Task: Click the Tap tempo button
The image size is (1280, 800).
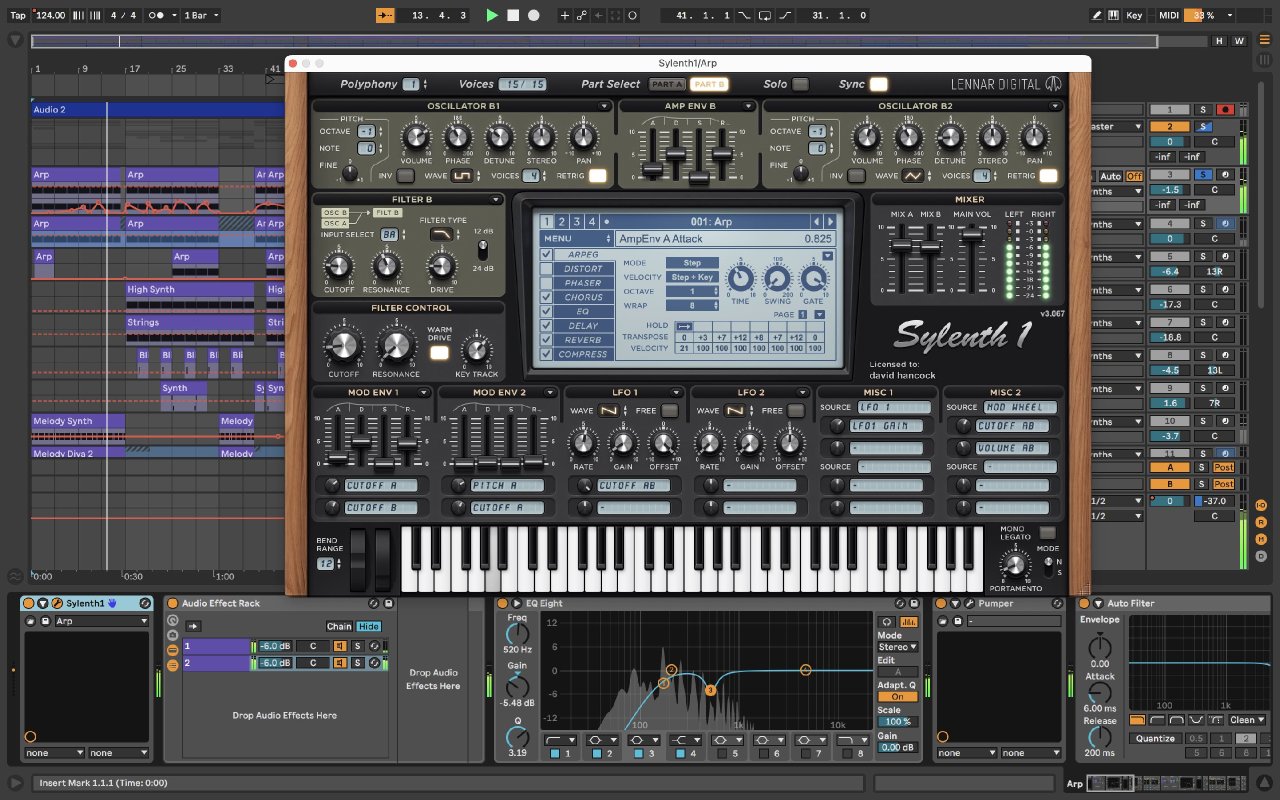Action: [x=18, y=16]
